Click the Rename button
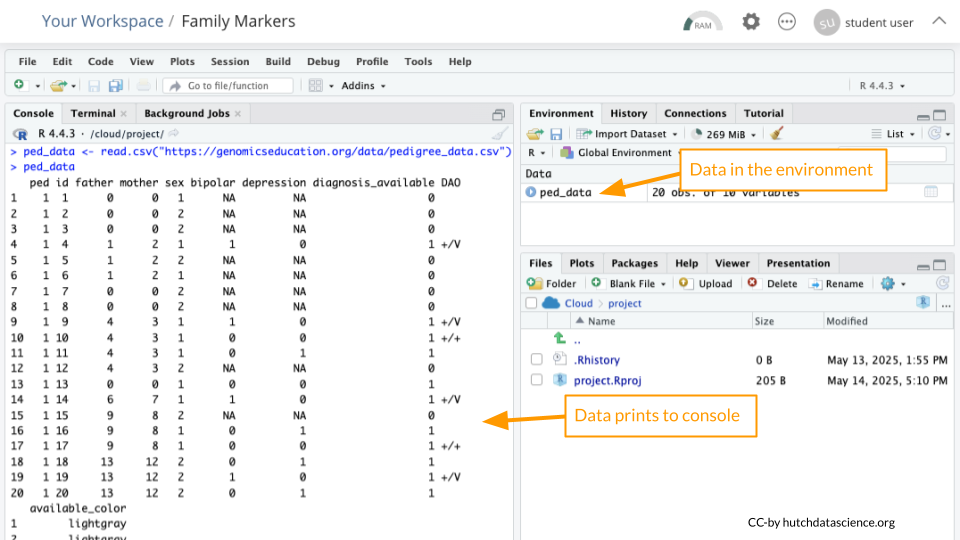960x540 pixels. coord(836,283)
